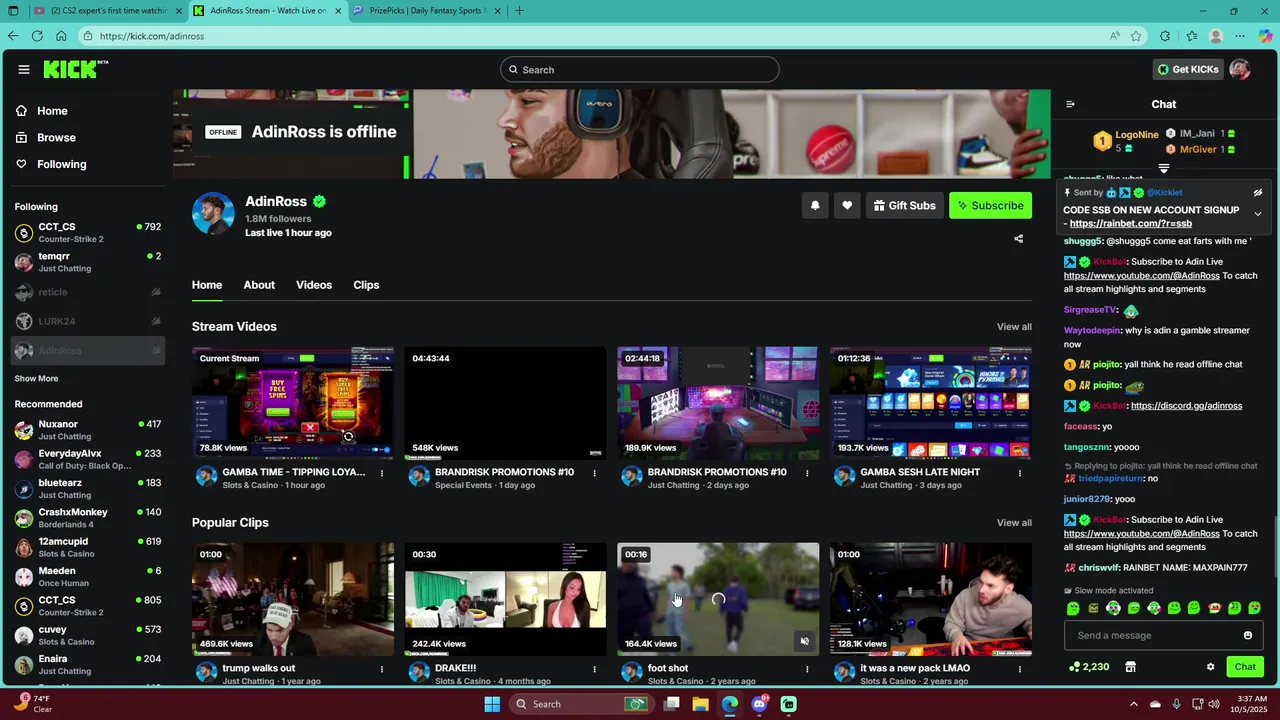Expand the pinned message chevron
Screen dimensions: 1280x720
click(x=1258, y=214)
